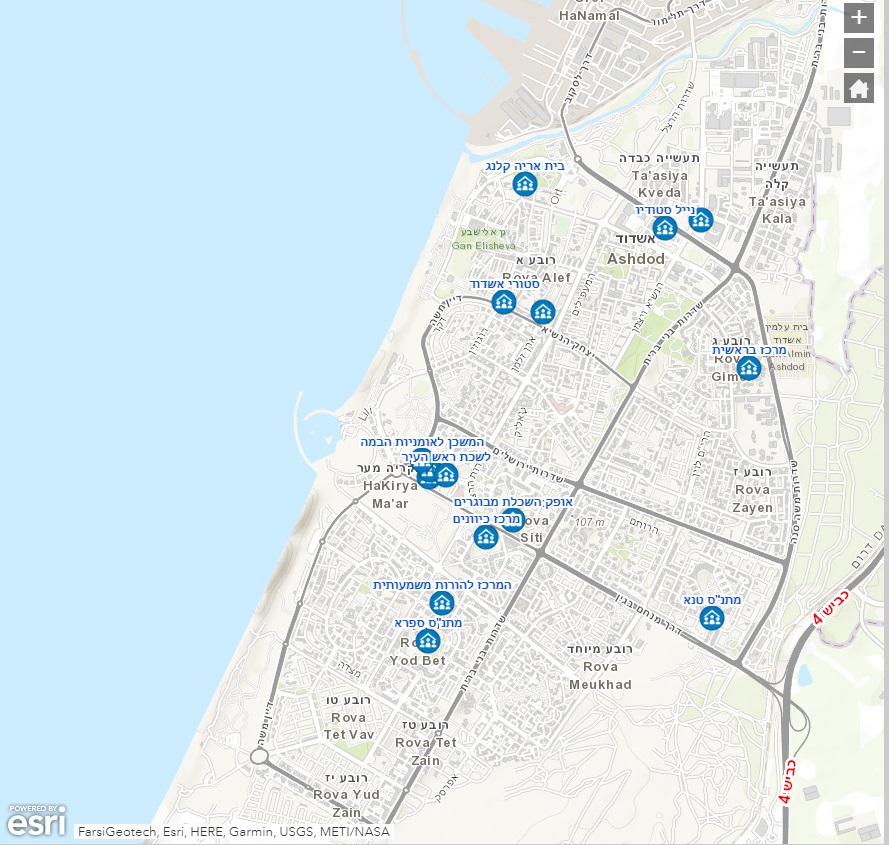Select the נייל סטודיו map marker

[665, 228]
